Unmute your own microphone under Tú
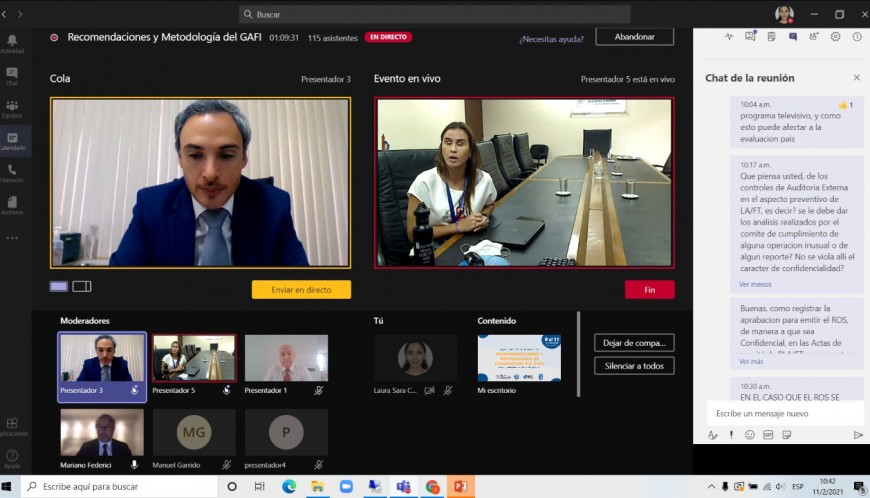This screenshot has height=498, width=870. click(448, 390)
